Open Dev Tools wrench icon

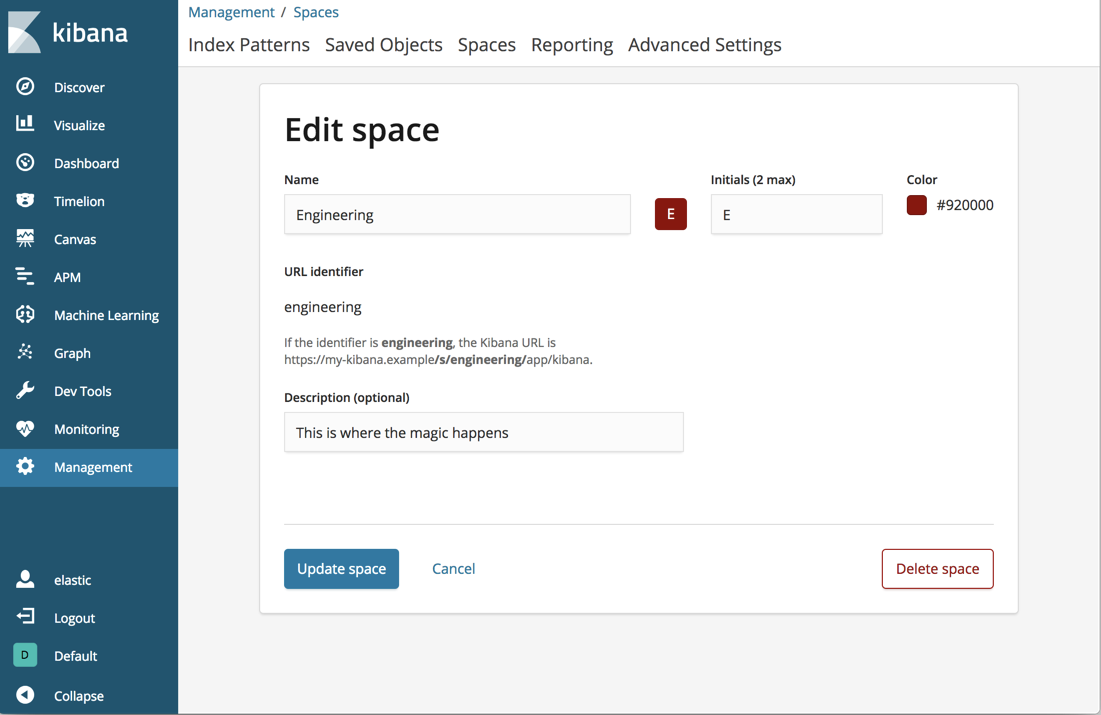(25, 391)
